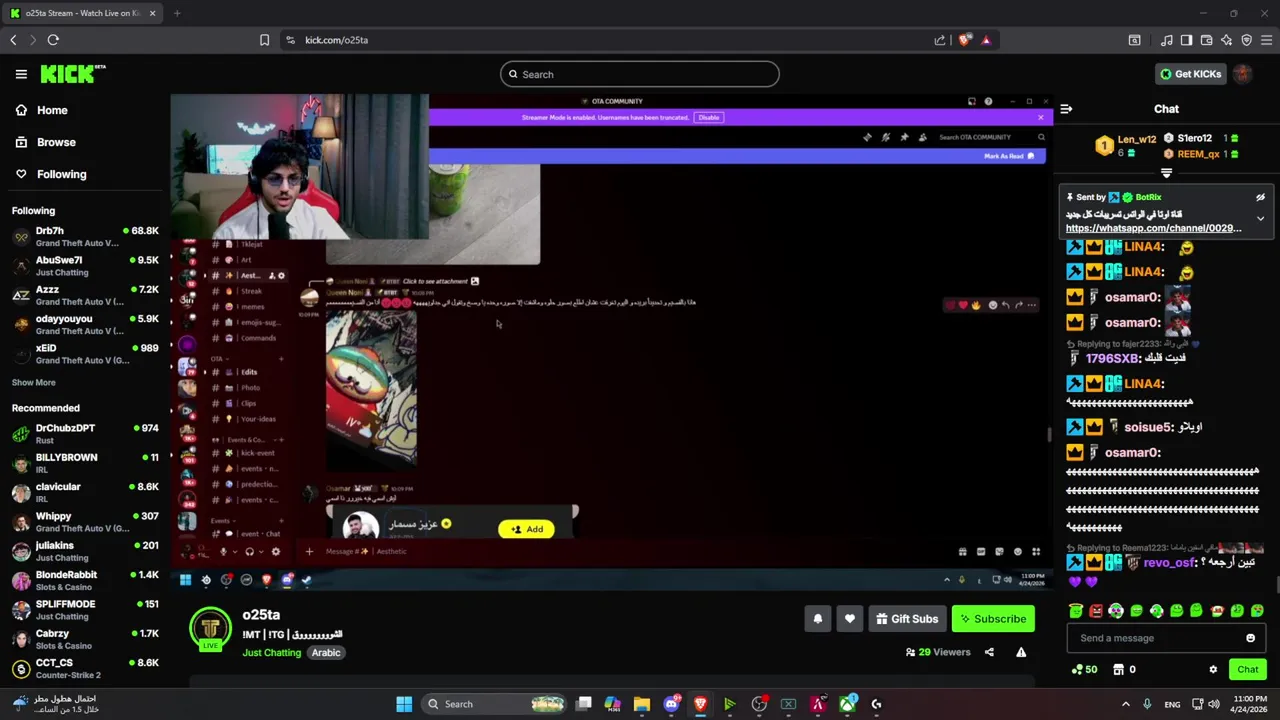Expand the chat leaderboard chevron

coord(1166,173)
